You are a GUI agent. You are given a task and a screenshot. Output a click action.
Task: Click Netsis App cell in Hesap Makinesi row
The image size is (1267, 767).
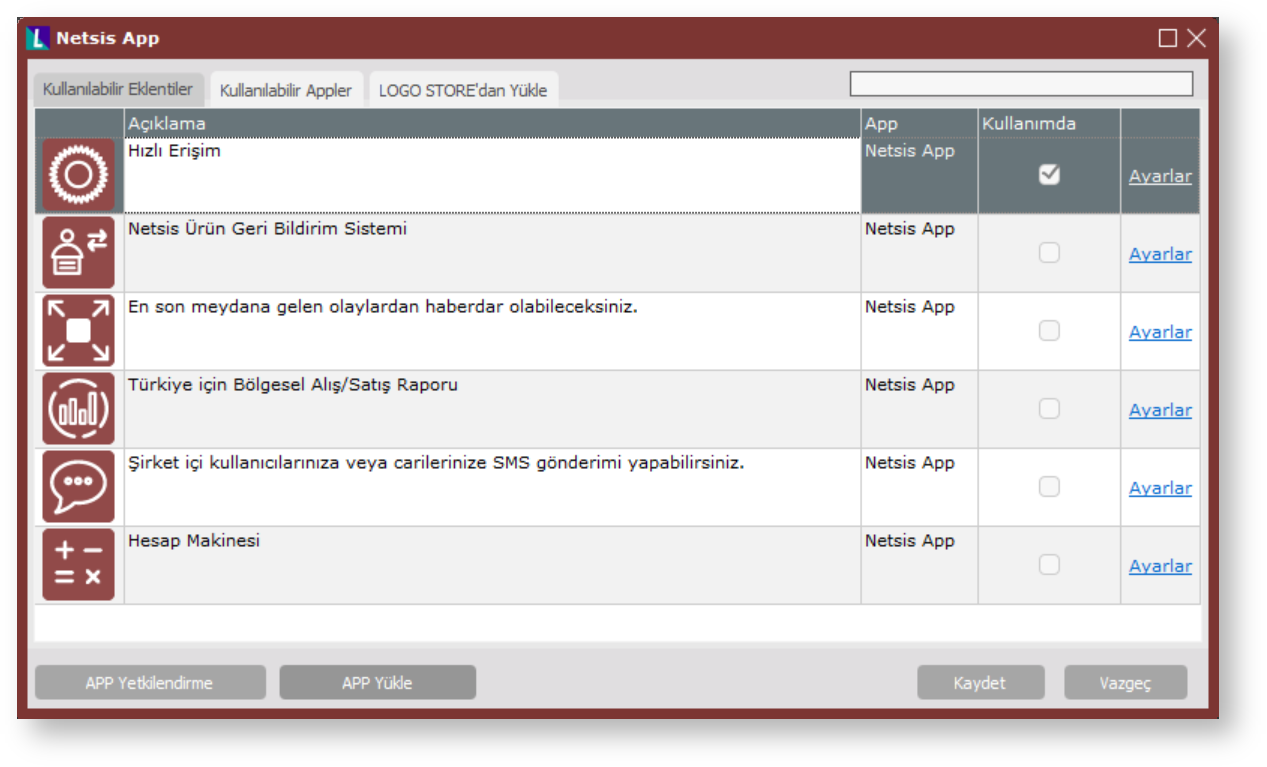click(919, 565)
